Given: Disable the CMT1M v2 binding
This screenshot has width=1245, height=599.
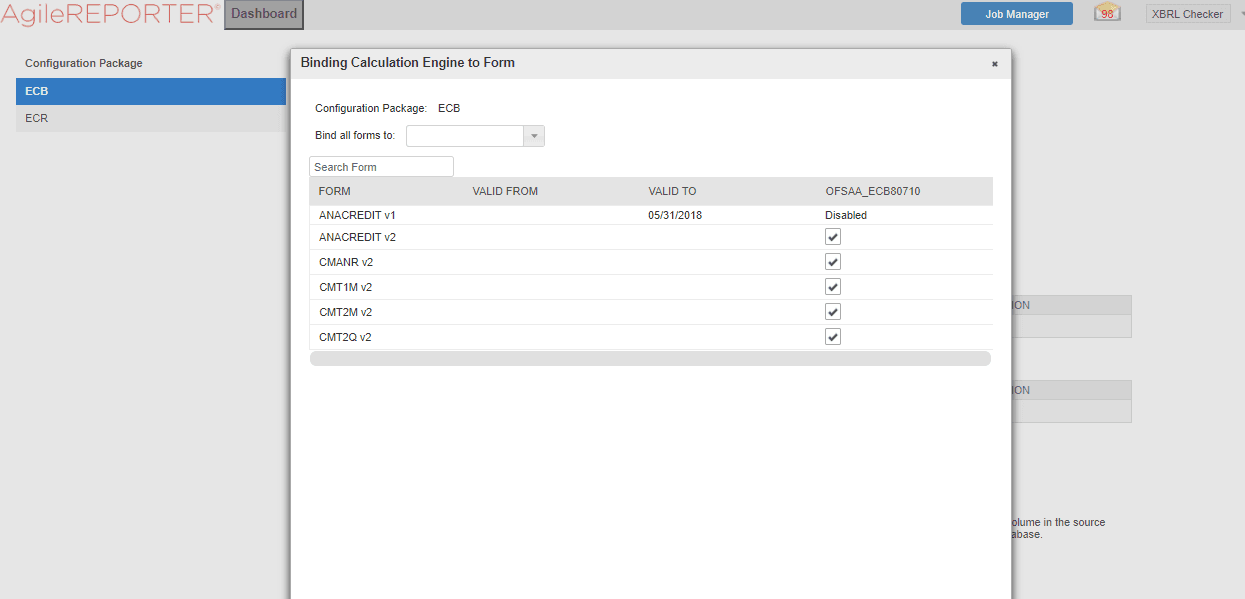Looking at the screenshot, I should tap(833, 286).
